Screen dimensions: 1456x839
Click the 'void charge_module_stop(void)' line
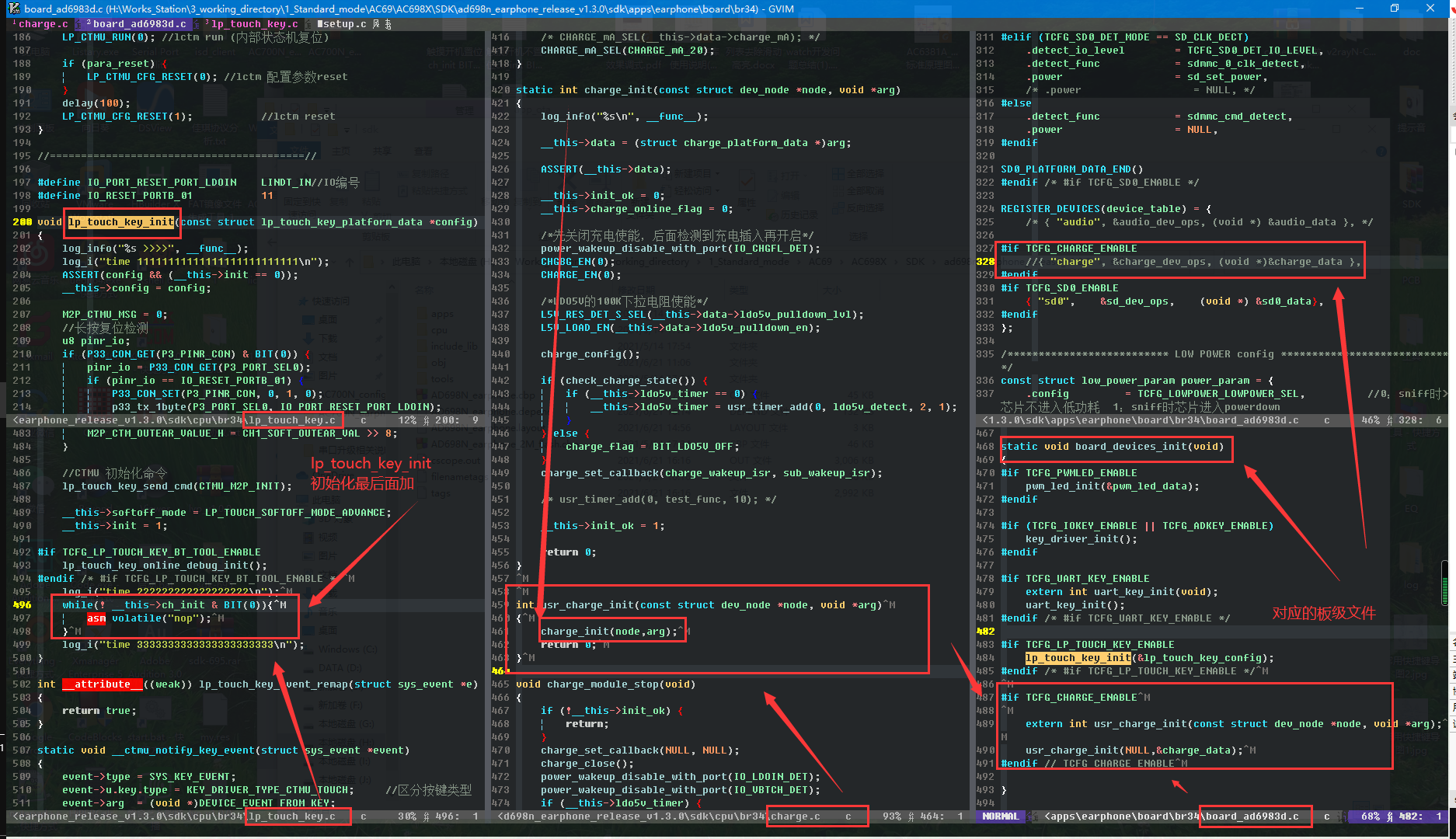(x=606, y=684)
